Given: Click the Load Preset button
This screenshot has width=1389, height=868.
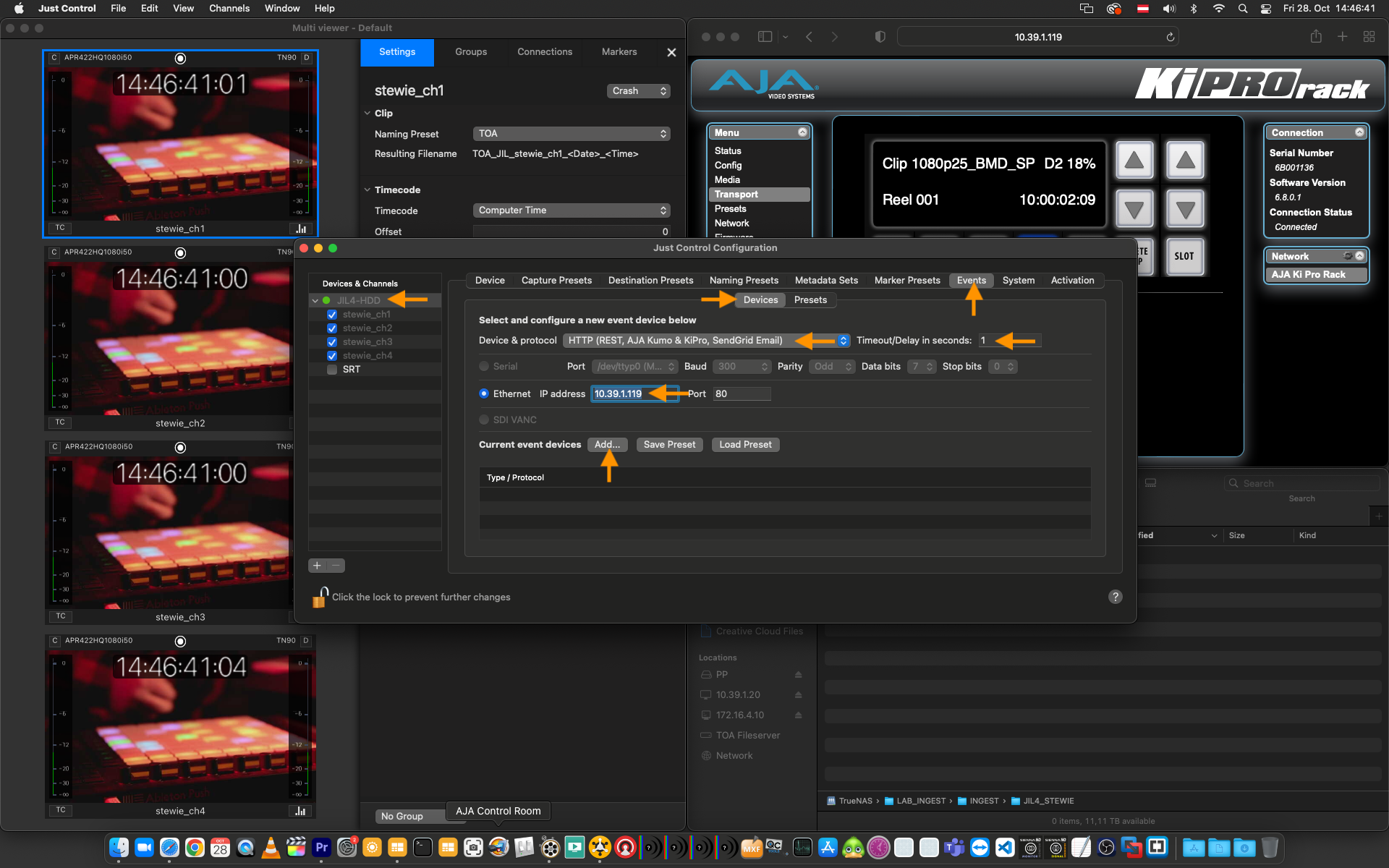Looking at the screenshot, I should click(745, 445).
